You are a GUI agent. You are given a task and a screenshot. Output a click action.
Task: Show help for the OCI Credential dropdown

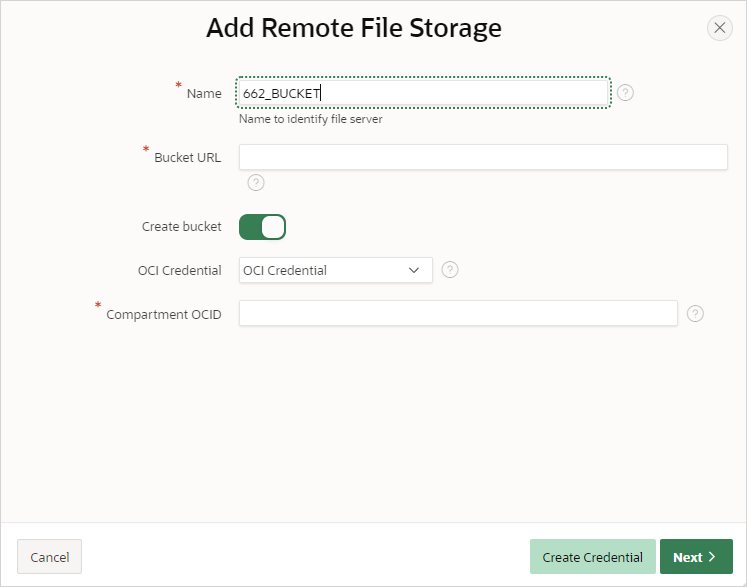(x=450, y=270)
